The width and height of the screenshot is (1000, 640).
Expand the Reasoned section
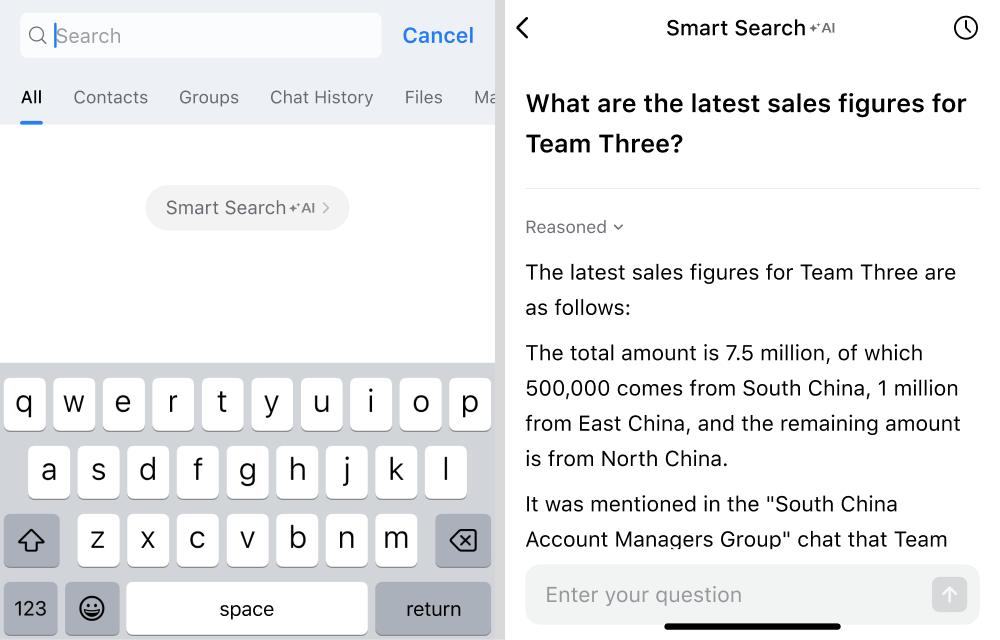coord(575,227)
